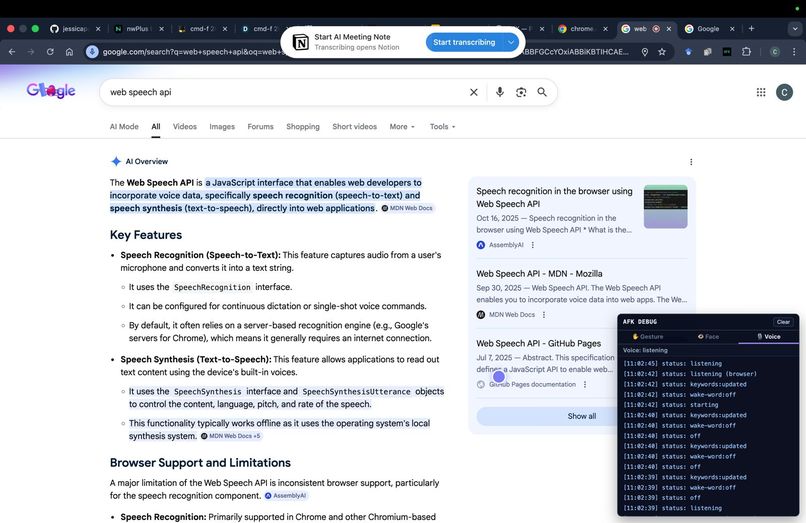This screenshot has height=523, width=806.
Task: Click the Notion icon in meeting note popup
Action: (301, 42)
